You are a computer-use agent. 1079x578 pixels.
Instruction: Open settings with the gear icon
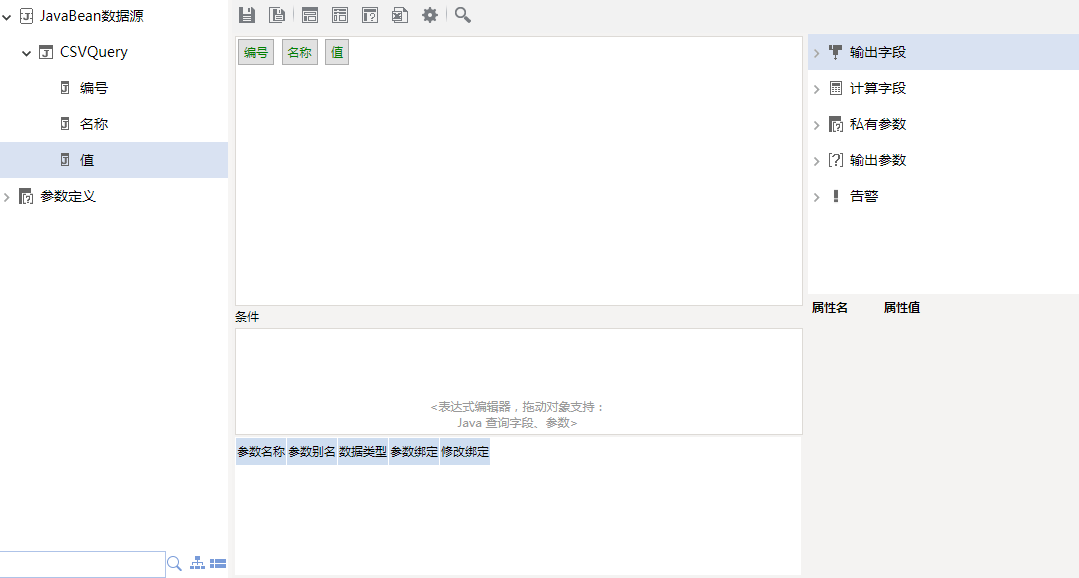click(x=430, y=14)
